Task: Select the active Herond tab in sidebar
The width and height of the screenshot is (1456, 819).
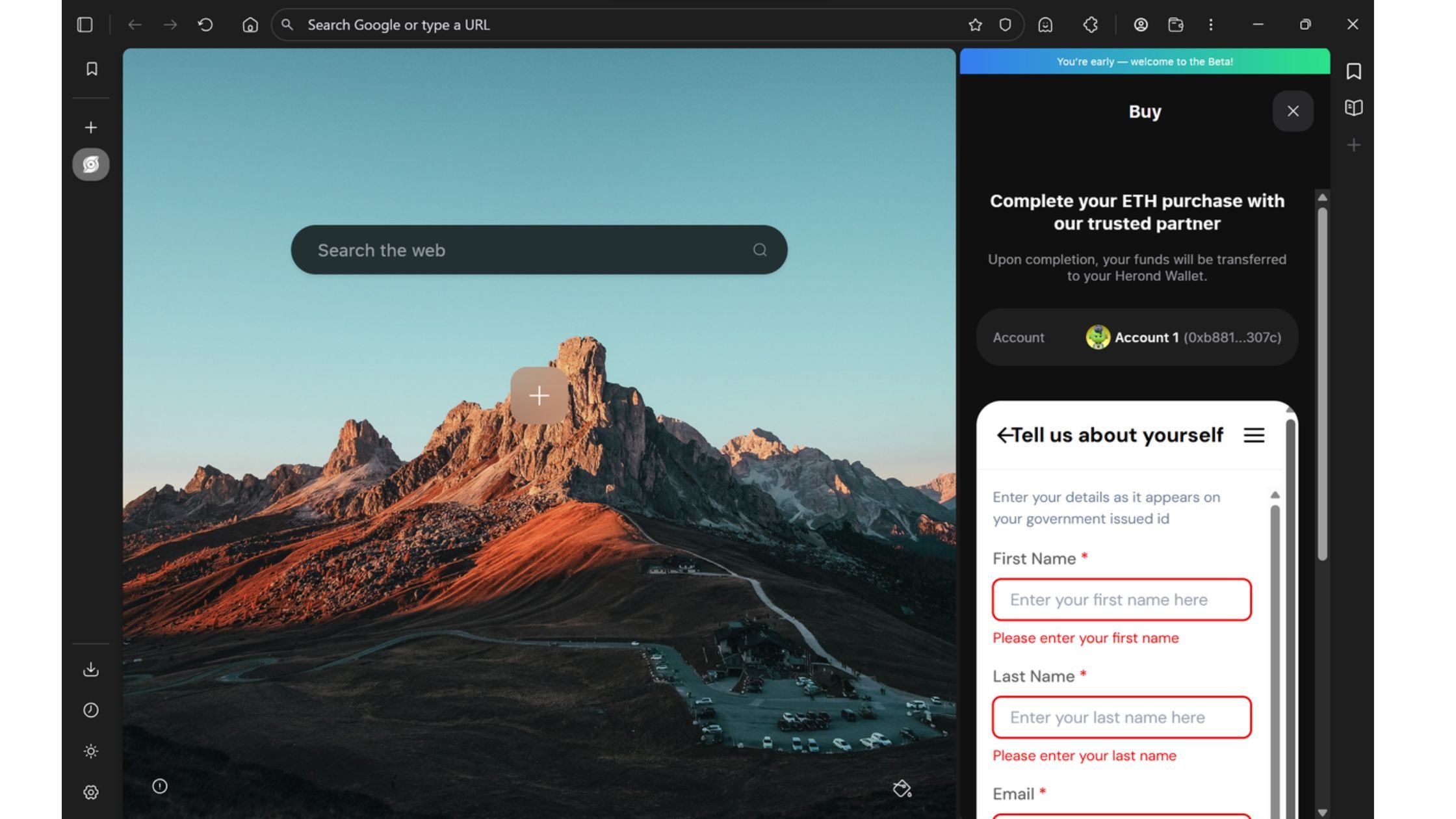Action: [91, 164]
